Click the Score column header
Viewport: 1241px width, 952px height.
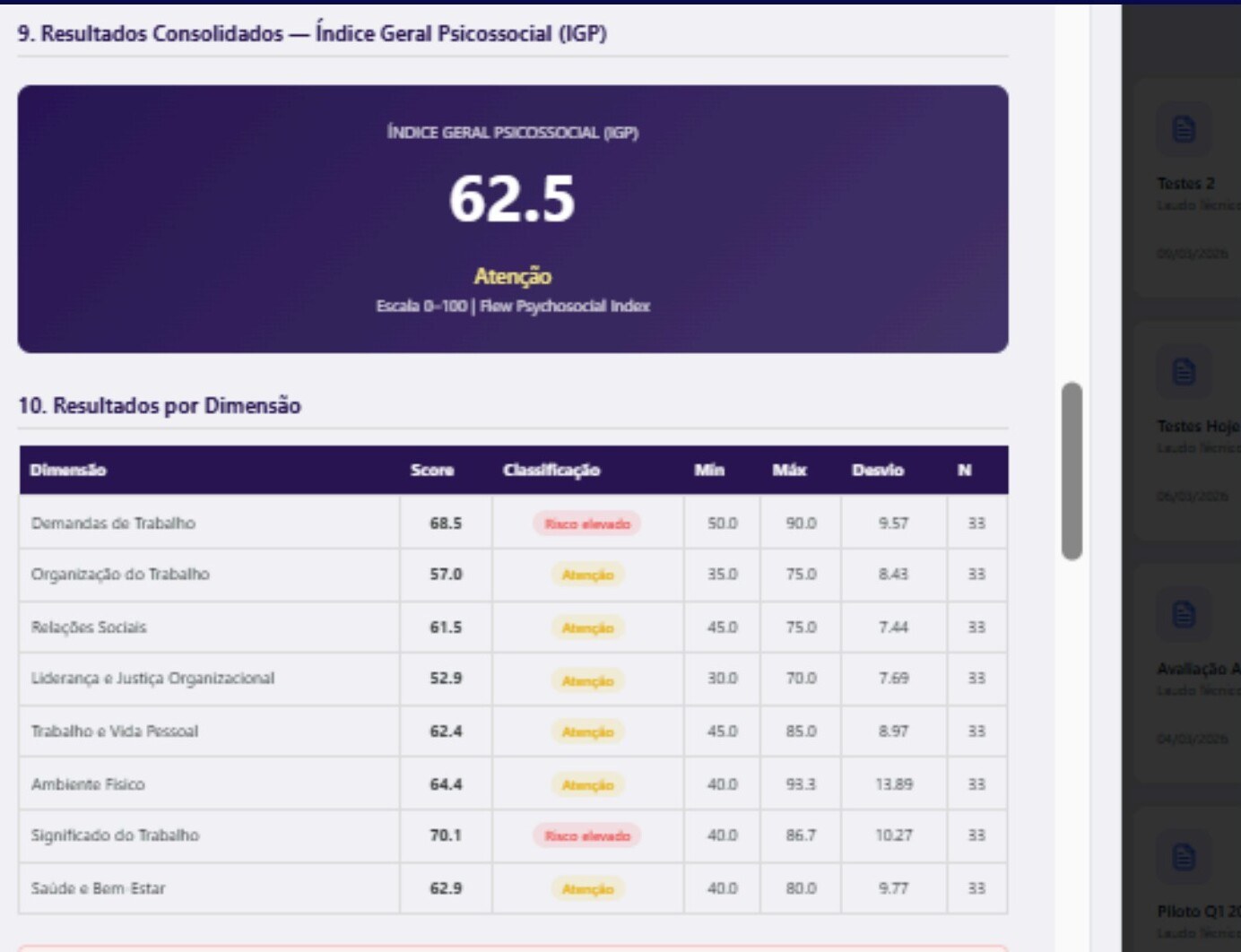pos(432,470)
